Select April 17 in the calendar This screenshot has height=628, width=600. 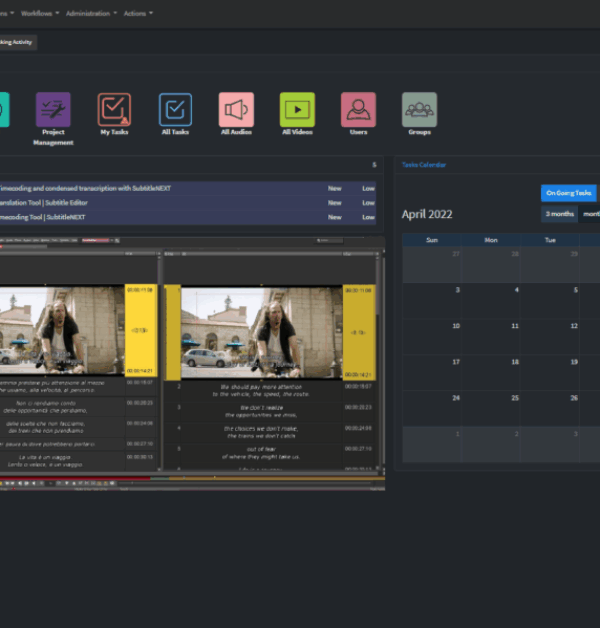point(432,372)
